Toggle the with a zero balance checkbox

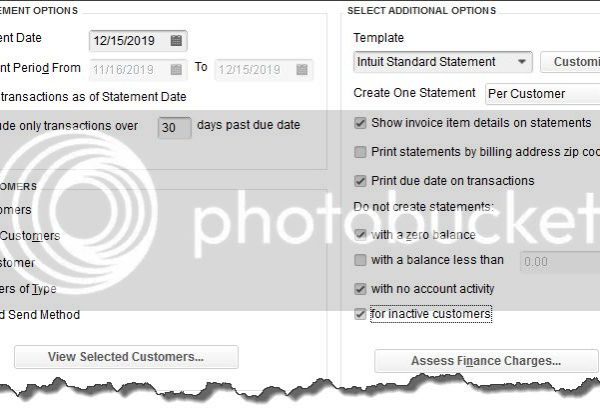coord(360,234)
